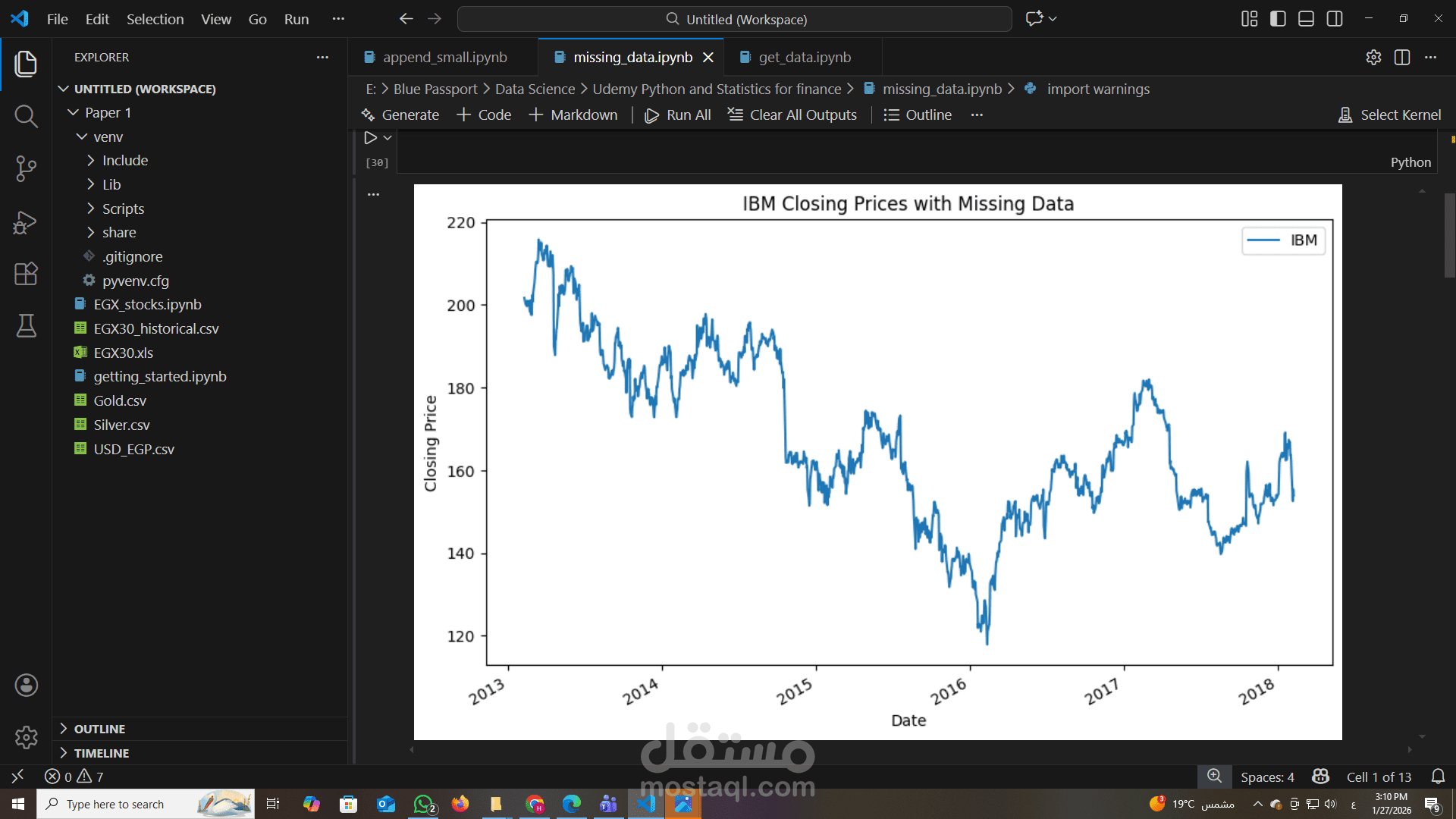The image size is (1456, 819).
Task: Open the Accounts menu icon
Action: (26, 686)
